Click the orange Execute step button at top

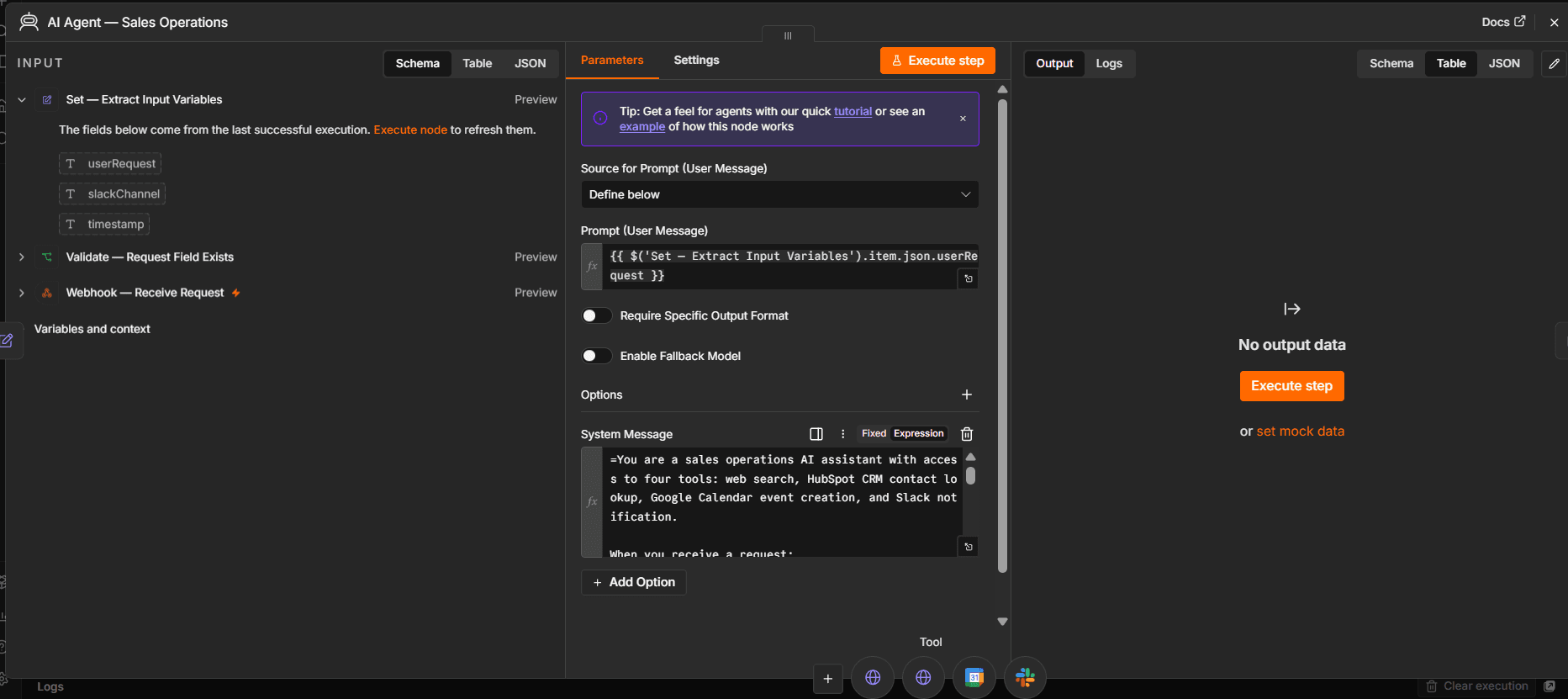[937, 61]
